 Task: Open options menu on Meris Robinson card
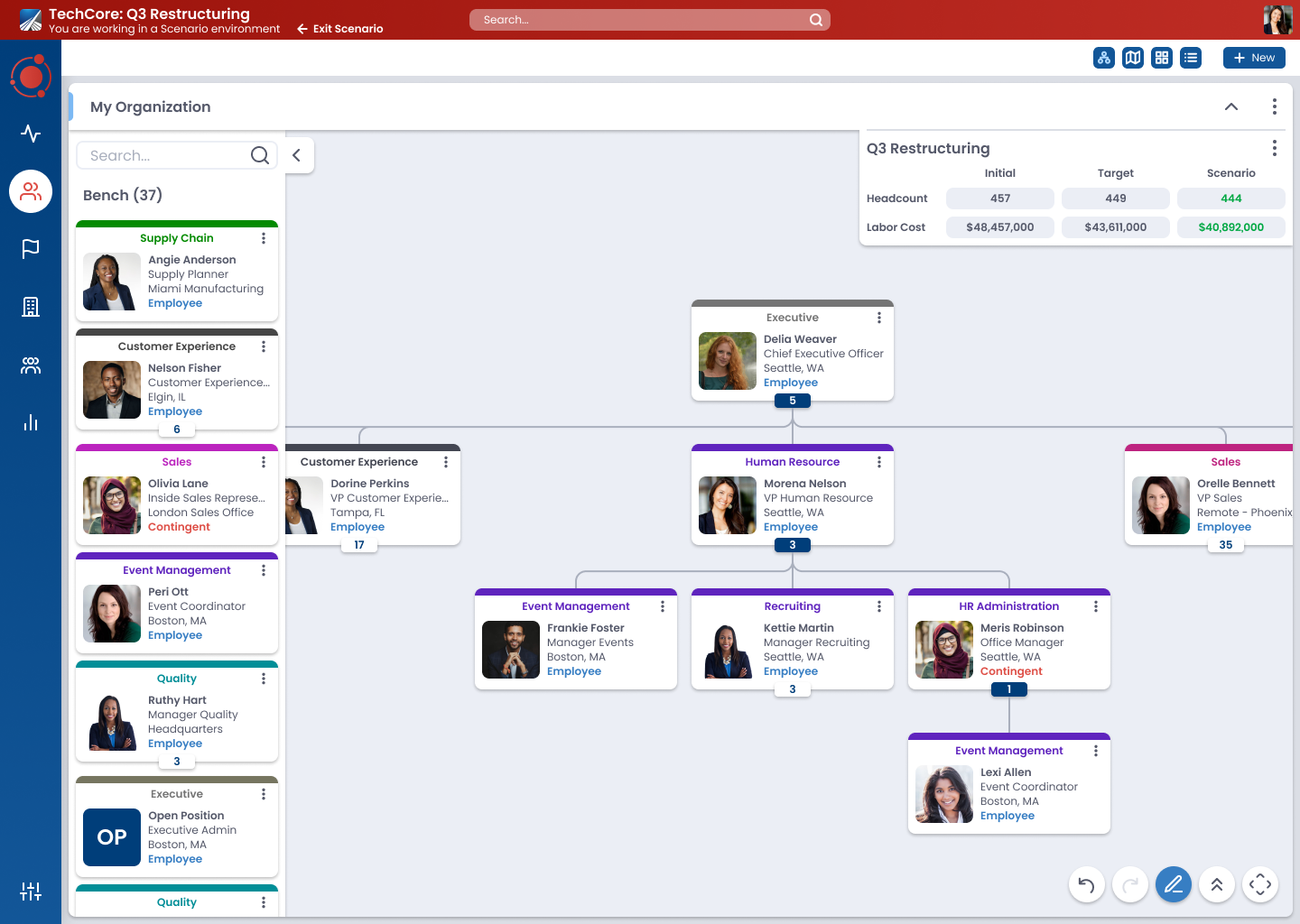tap(1096, 606)
